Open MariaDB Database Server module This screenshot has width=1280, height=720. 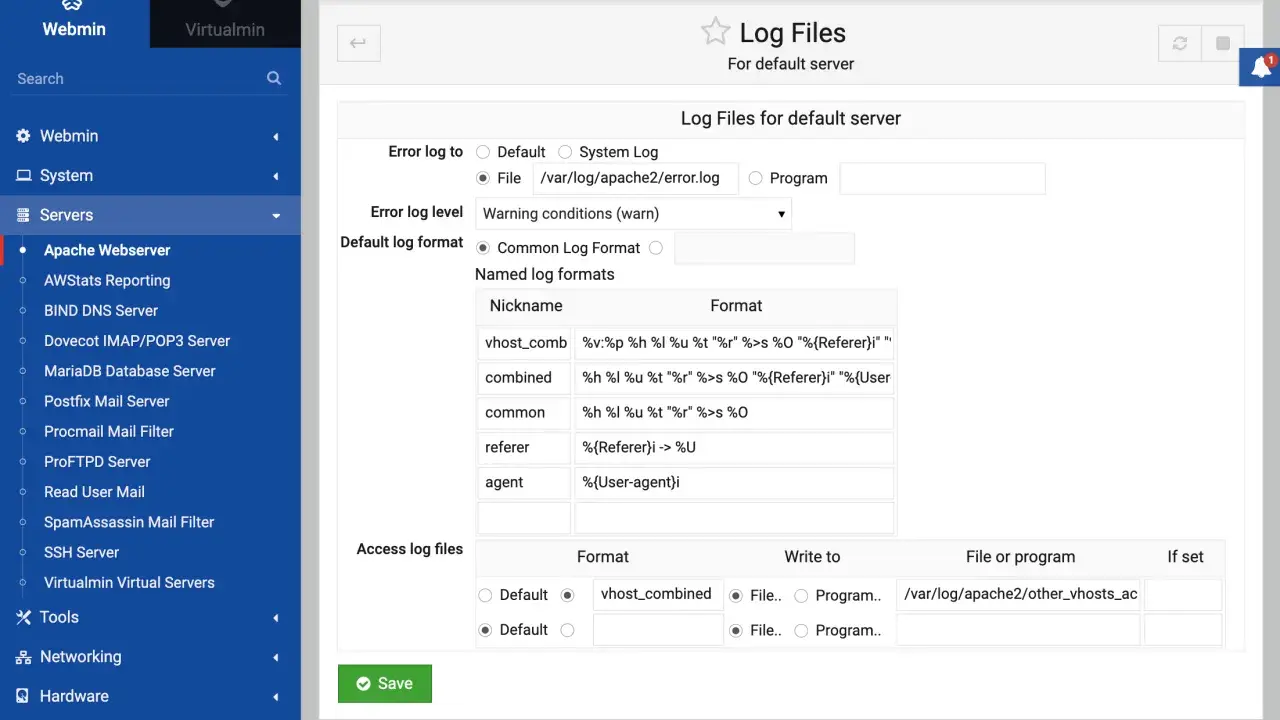130,371
